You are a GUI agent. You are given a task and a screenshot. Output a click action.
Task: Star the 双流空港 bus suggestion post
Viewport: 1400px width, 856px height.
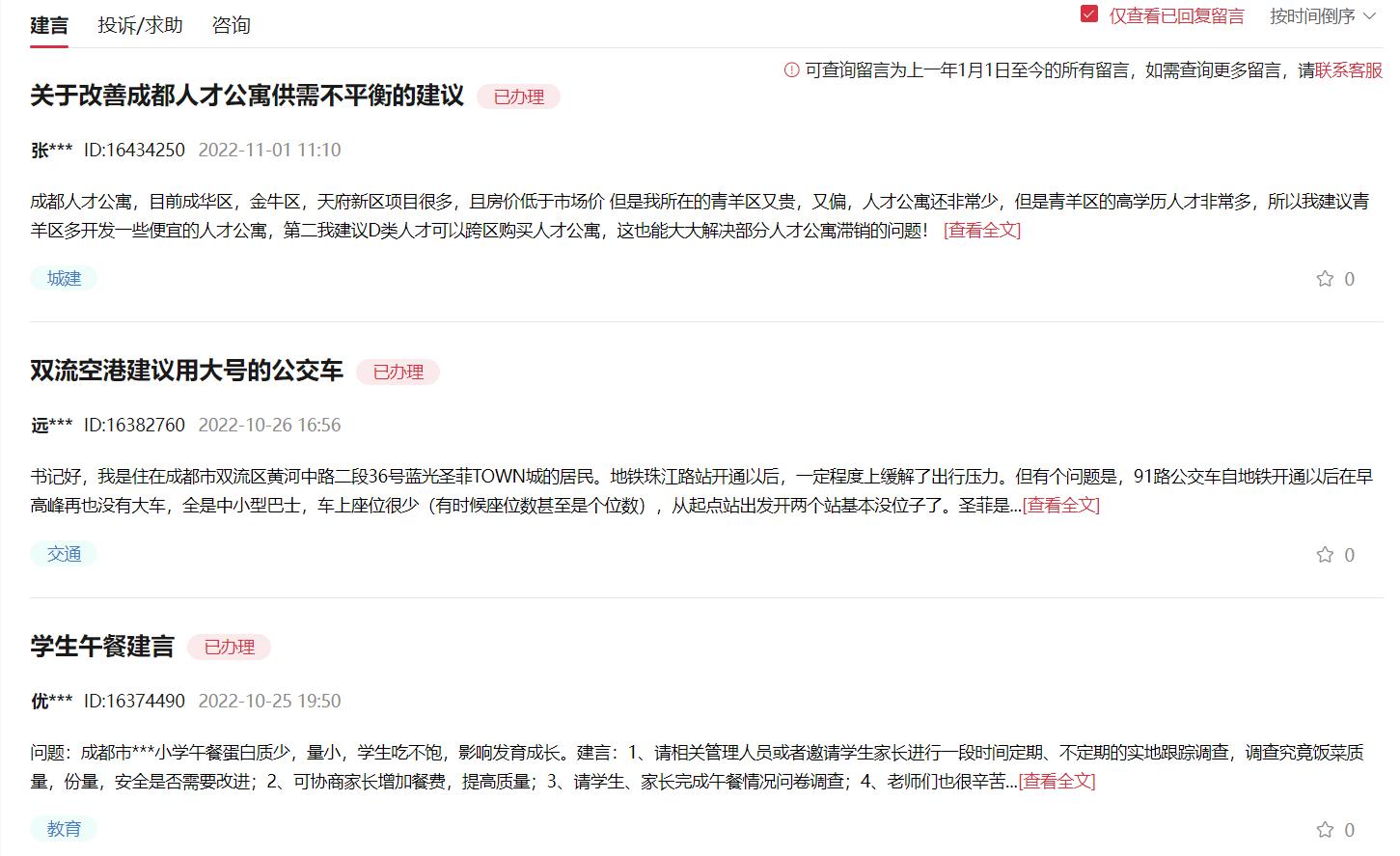pos(1326,554)
